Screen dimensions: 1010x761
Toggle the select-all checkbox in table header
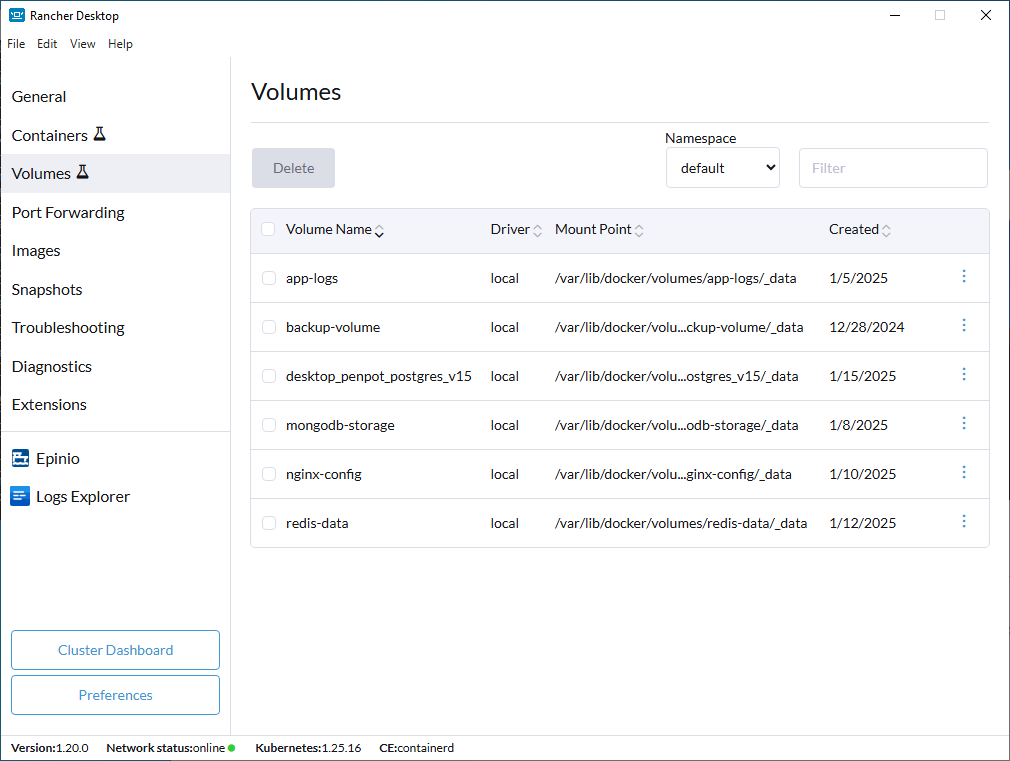coord(268,229)
